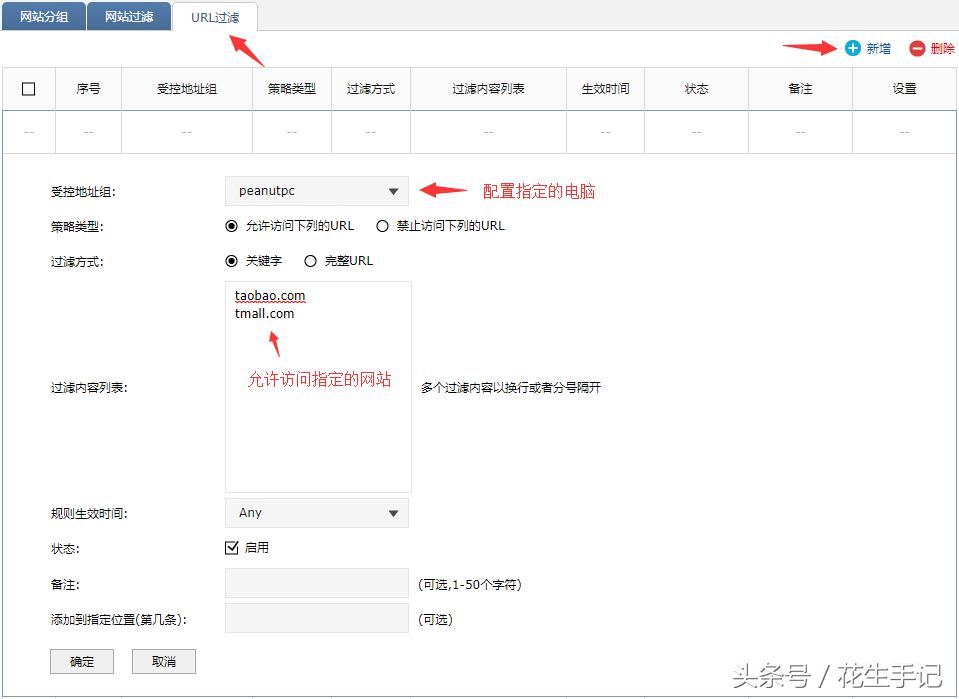Viewport: 959px width, 699px height.
Task: Check the select-all checkbox in table header
Action: pos(29,88)
